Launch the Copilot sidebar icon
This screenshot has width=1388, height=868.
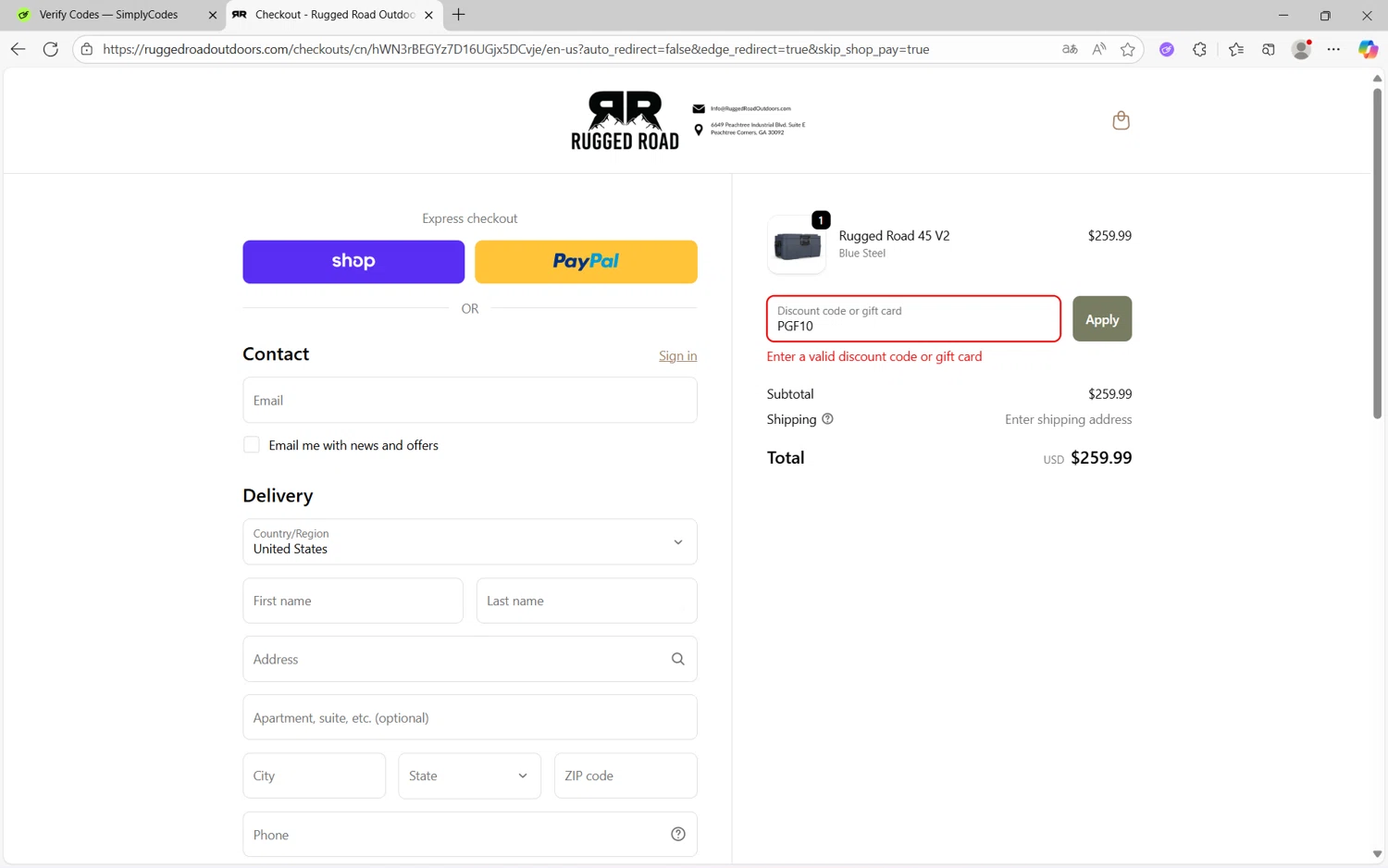[1368, 49]
